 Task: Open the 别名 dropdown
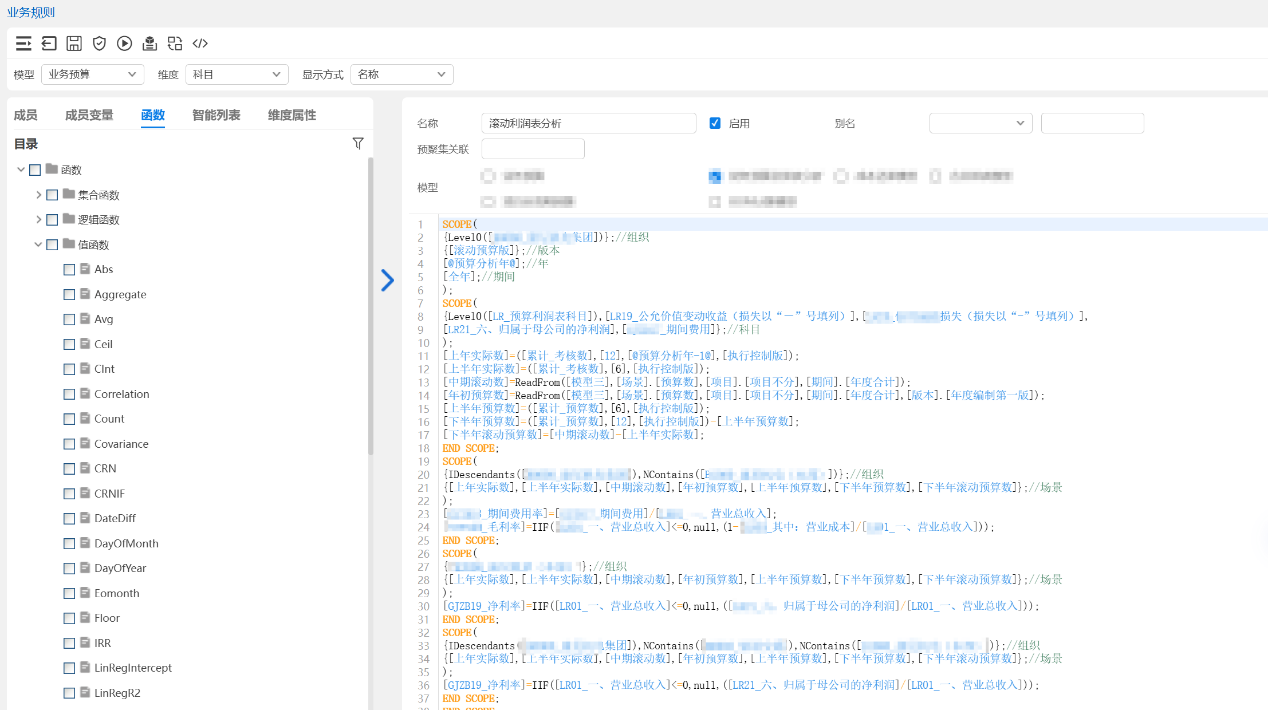coord(980,123)
